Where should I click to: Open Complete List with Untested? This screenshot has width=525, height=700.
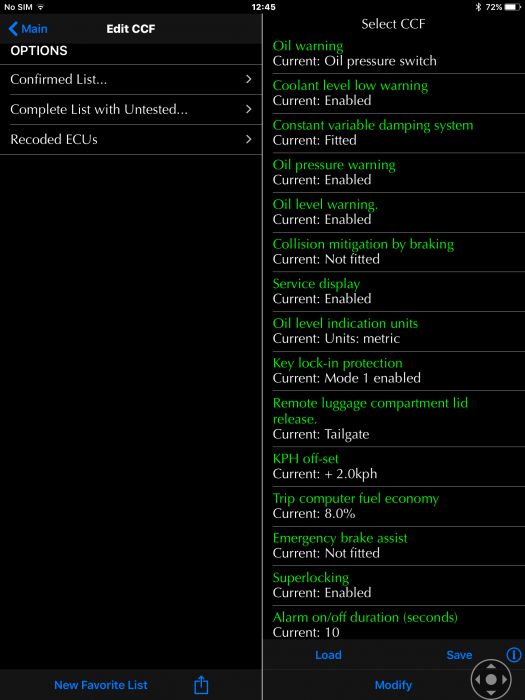click(131, 109)
